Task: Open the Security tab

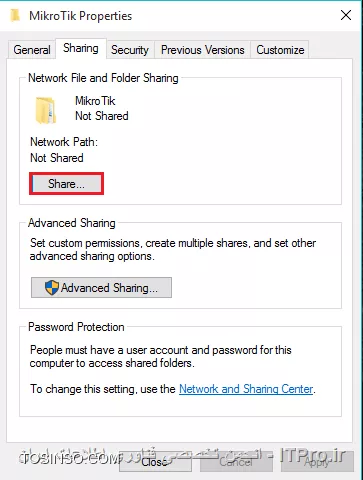Action: (x=130, y=50)
